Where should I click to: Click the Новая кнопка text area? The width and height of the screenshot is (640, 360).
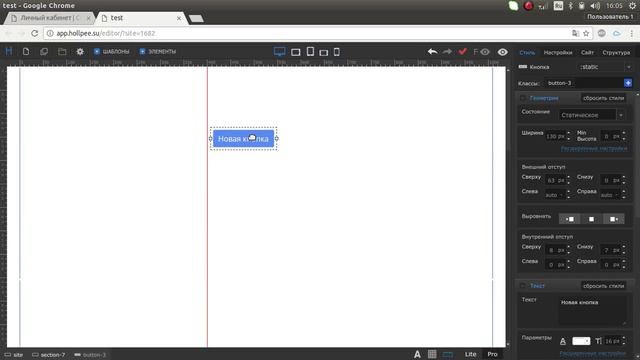592,311
